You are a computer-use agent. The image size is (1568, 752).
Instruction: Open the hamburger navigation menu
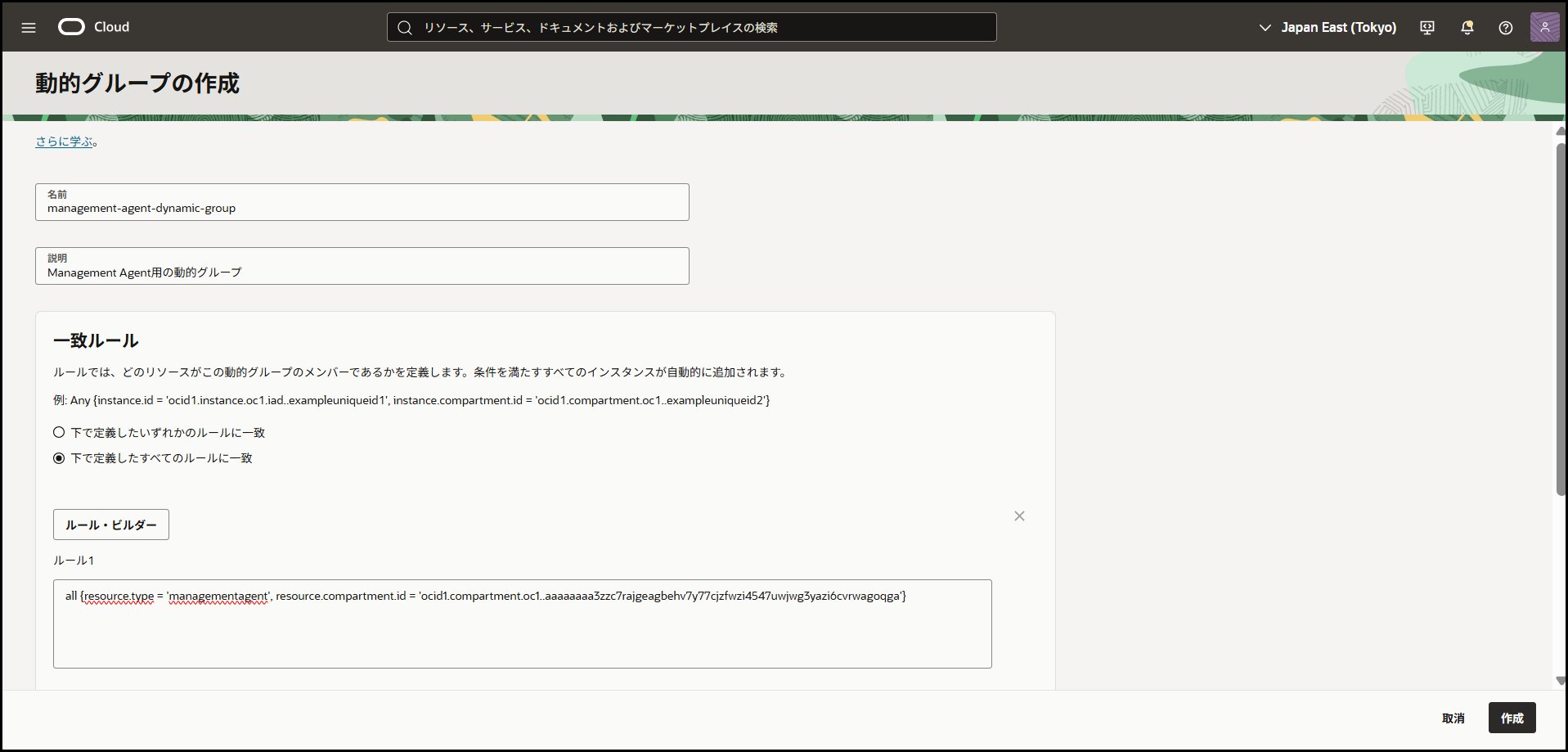[x=29, y=28]
